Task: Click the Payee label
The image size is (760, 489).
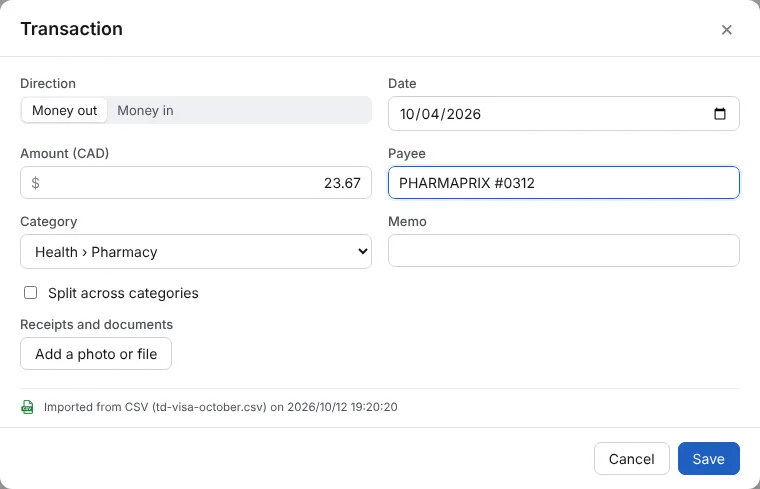Action: pos(407,154)
